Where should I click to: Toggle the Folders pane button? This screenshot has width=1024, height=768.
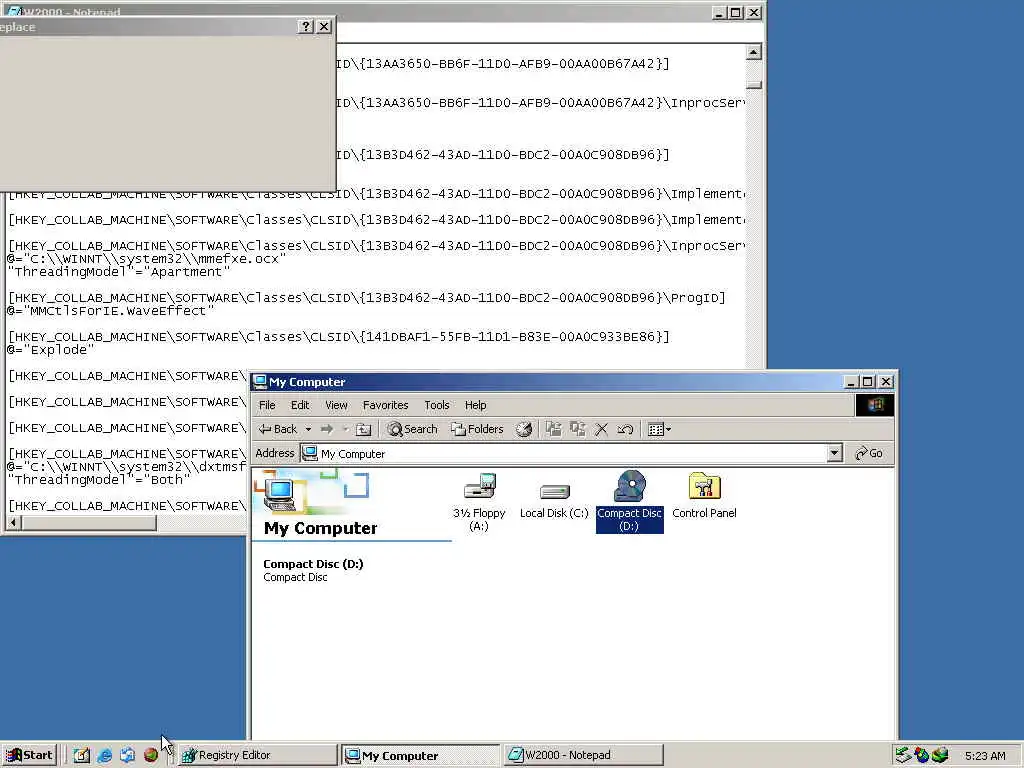click(x=477, y=429)
